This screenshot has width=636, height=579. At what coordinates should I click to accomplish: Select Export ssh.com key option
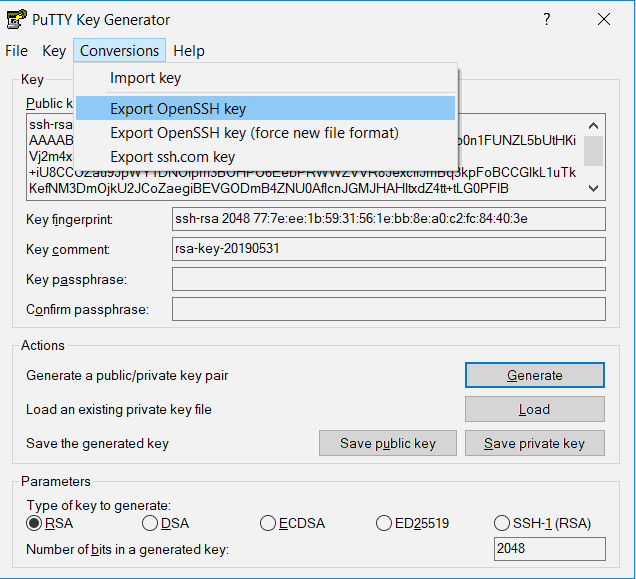172,157
